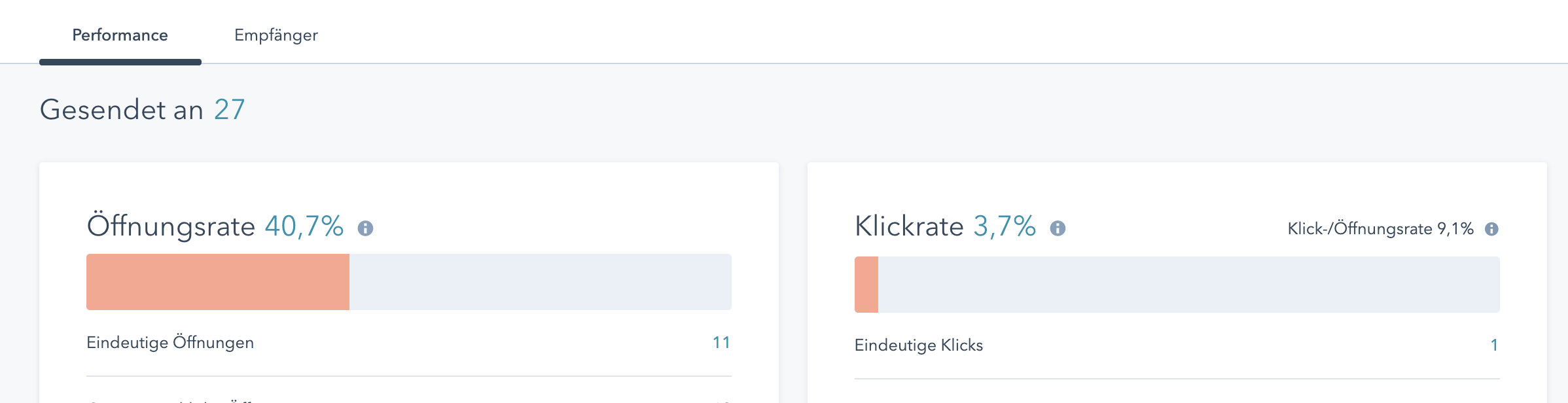Open the 1 unique clicks count

[x=1494, y=345]
